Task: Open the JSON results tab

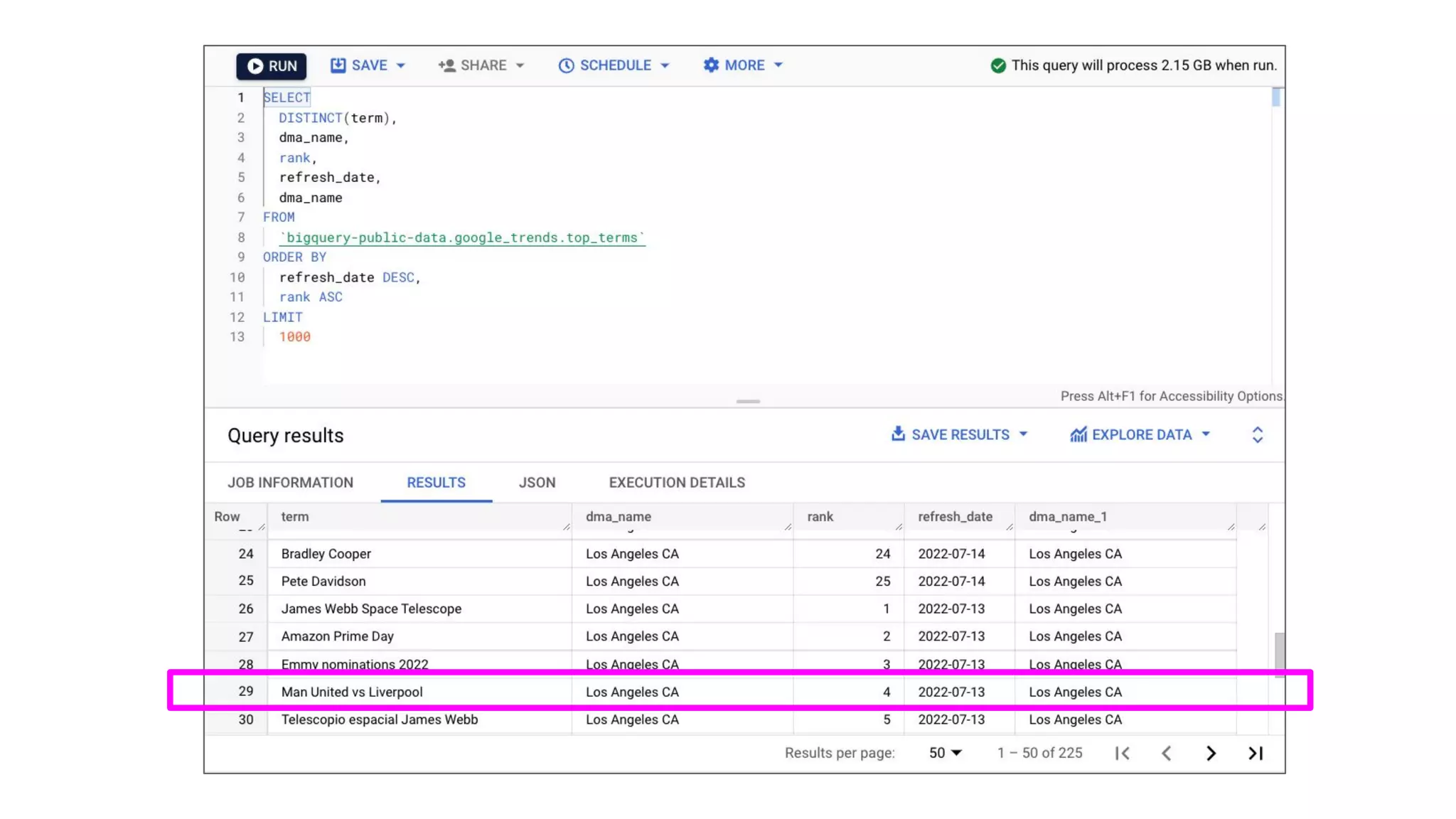Action: 537,483
